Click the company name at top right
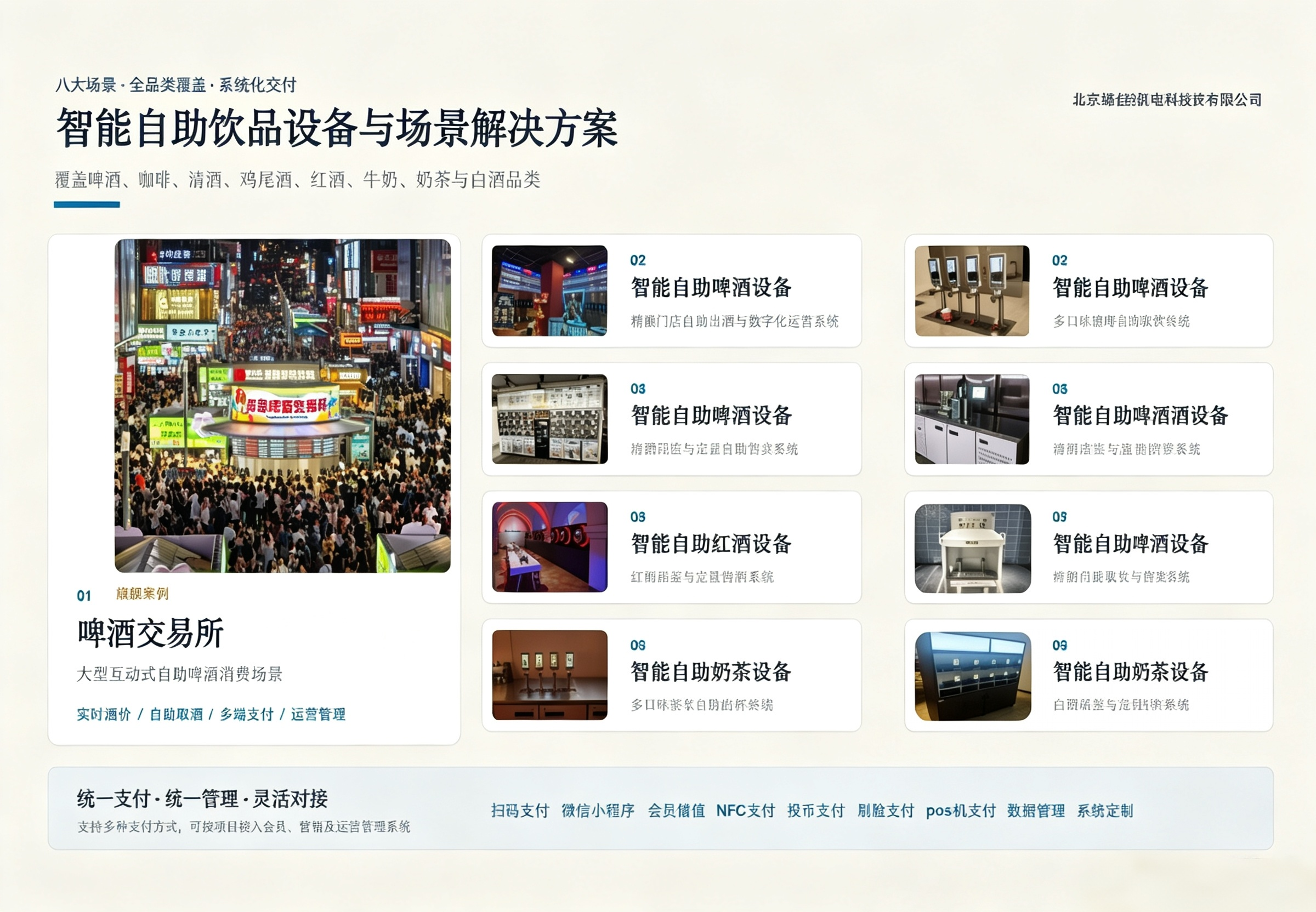The height and width of the screenshot is (912, 1316). [x=1167, y=100]
